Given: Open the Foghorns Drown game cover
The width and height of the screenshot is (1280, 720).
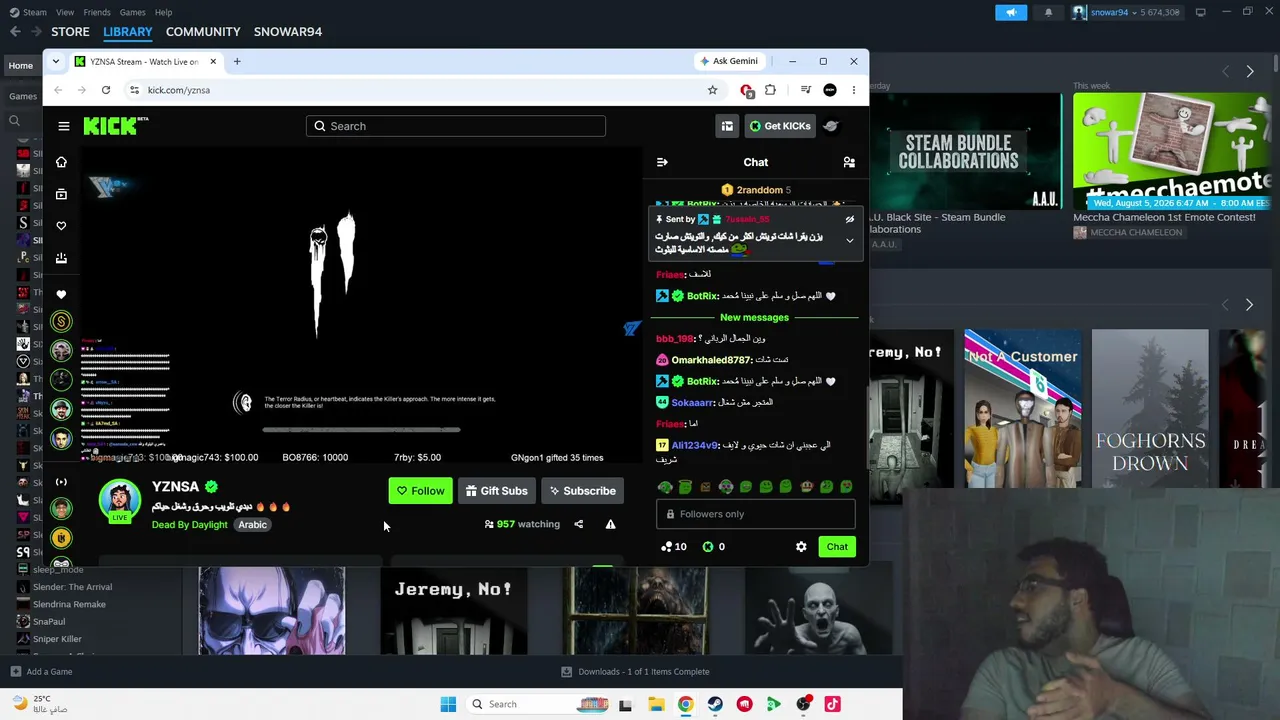Looking at the screenshot, I should tap(1150, 415).
